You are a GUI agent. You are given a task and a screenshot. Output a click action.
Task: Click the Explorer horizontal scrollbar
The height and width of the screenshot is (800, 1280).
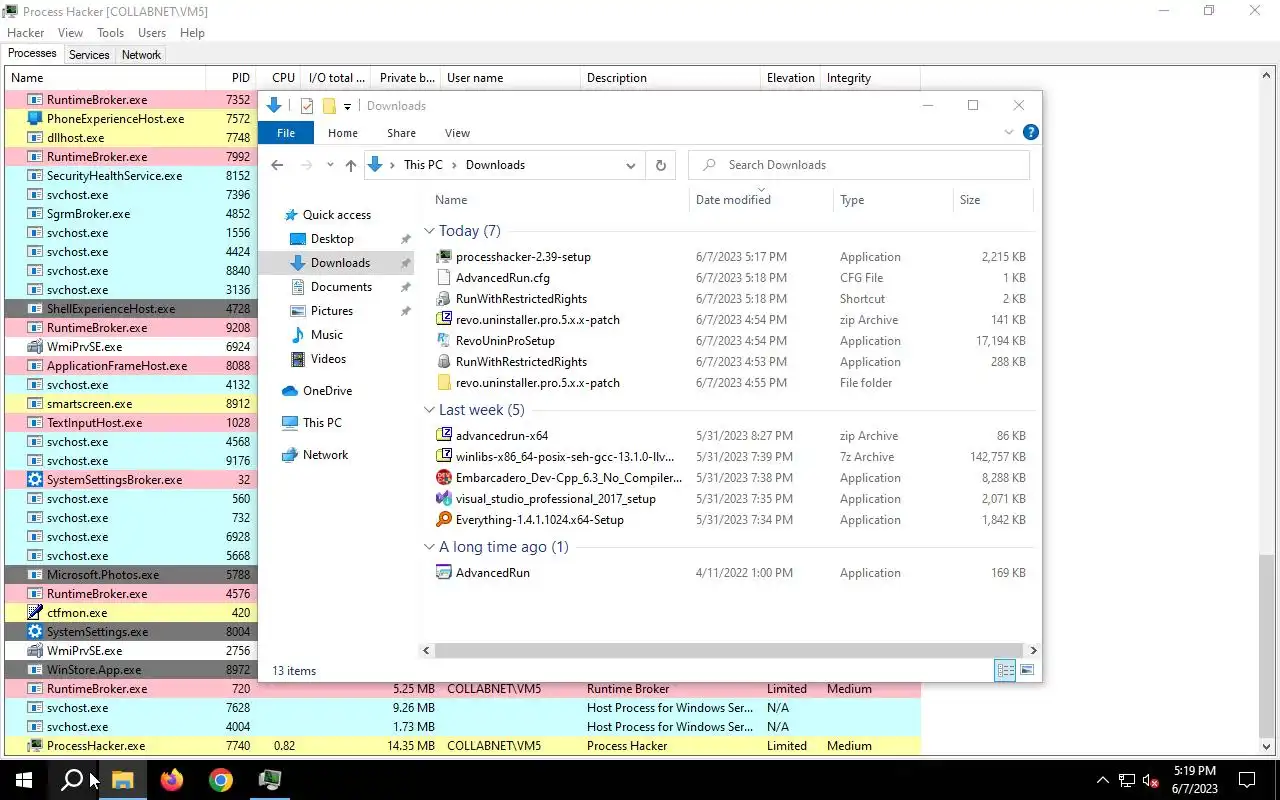pyautogui.click(x=728, y=650)
